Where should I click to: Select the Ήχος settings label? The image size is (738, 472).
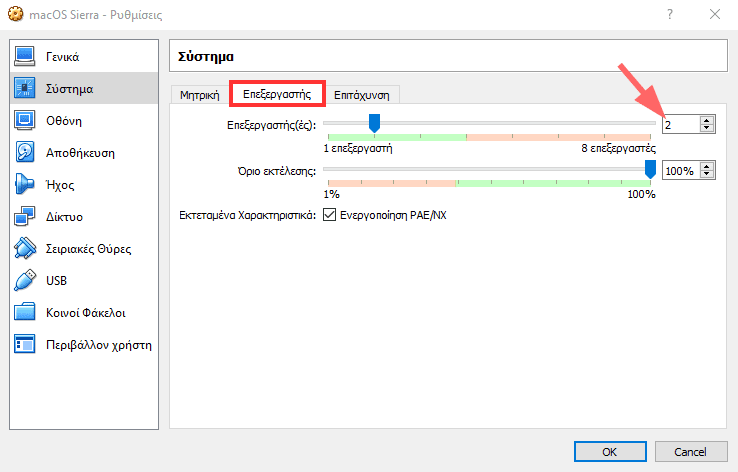point(60,185)
